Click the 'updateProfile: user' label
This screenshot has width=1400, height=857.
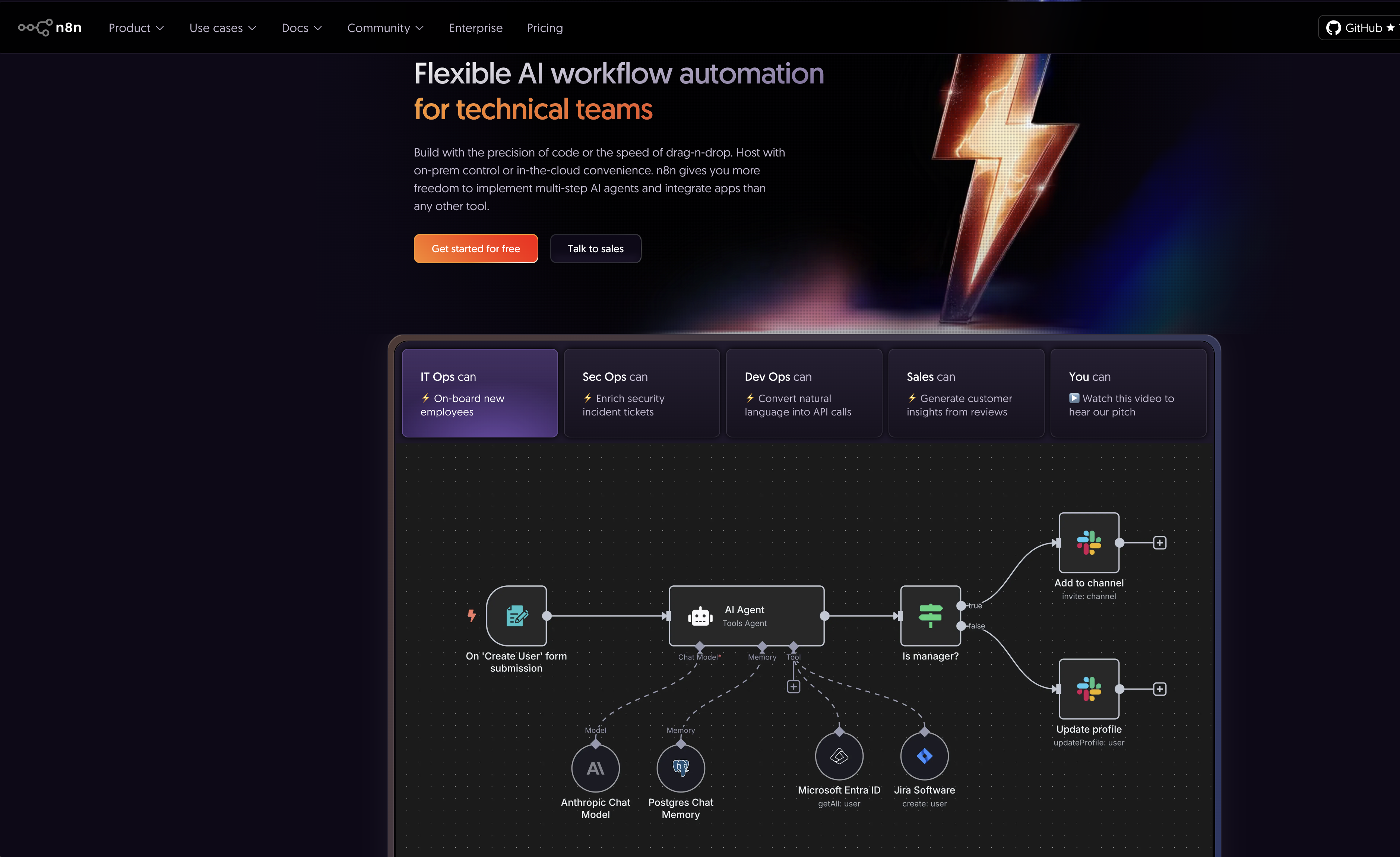point(1089,742)
